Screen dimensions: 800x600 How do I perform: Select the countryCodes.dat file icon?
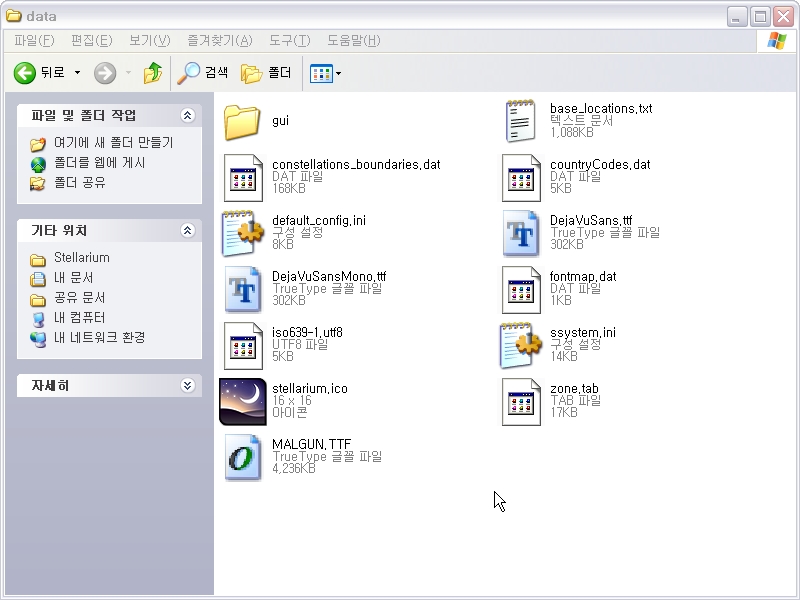[521, 178]
